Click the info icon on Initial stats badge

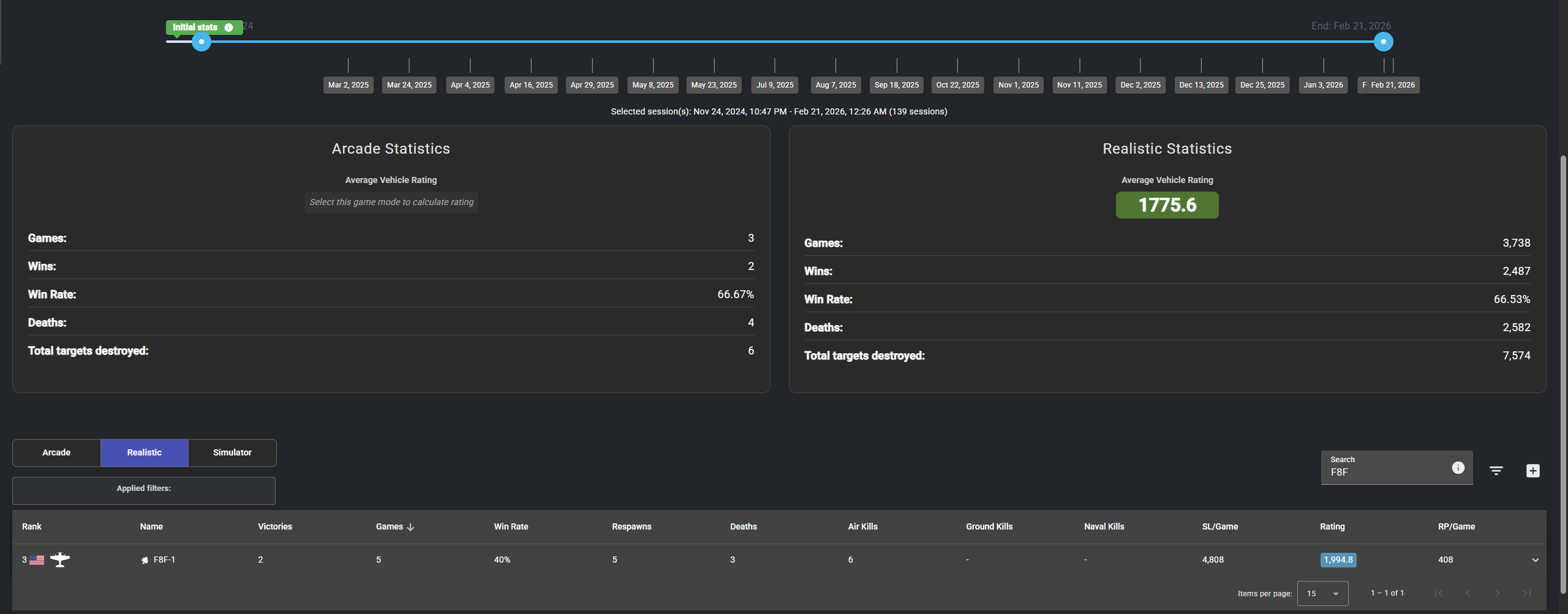[x=228, y=28]
